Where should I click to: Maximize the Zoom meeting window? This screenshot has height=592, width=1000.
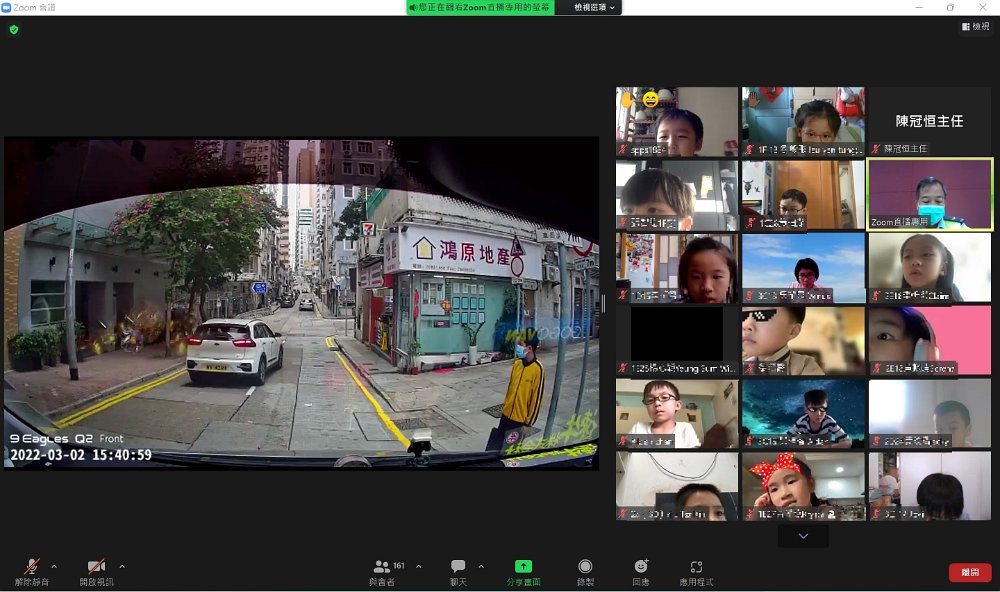click(950, 7)
